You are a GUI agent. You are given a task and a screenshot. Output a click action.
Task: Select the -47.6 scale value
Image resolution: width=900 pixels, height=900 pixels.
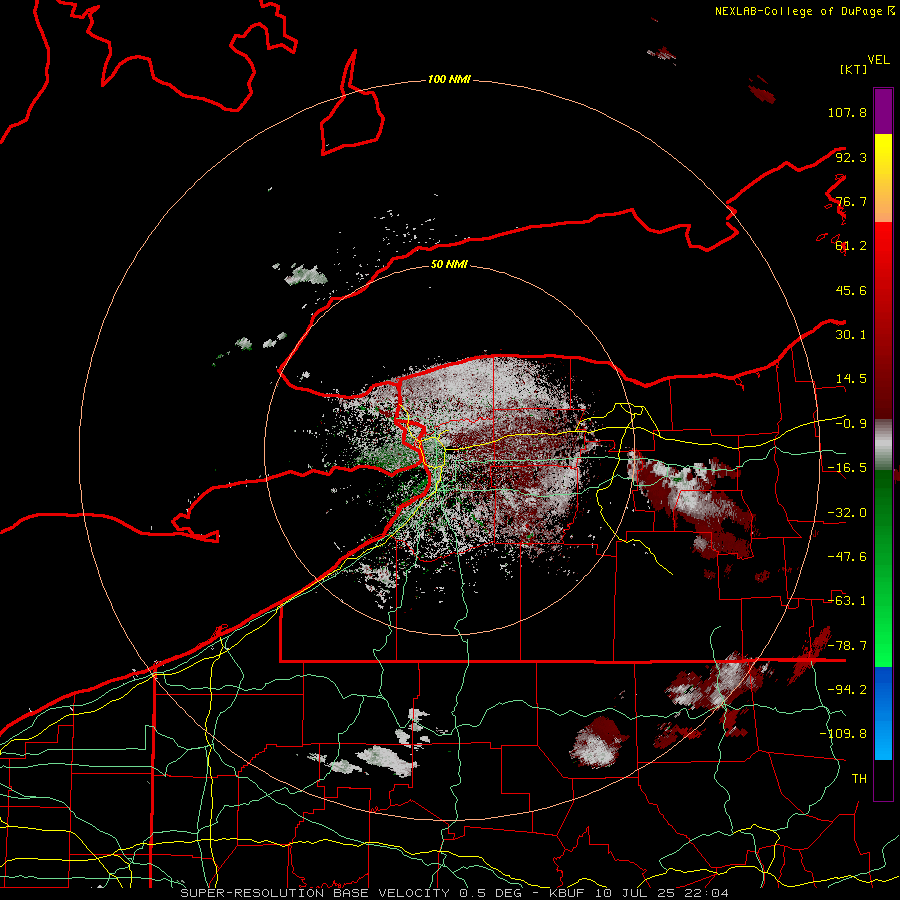tap(847, 557)
